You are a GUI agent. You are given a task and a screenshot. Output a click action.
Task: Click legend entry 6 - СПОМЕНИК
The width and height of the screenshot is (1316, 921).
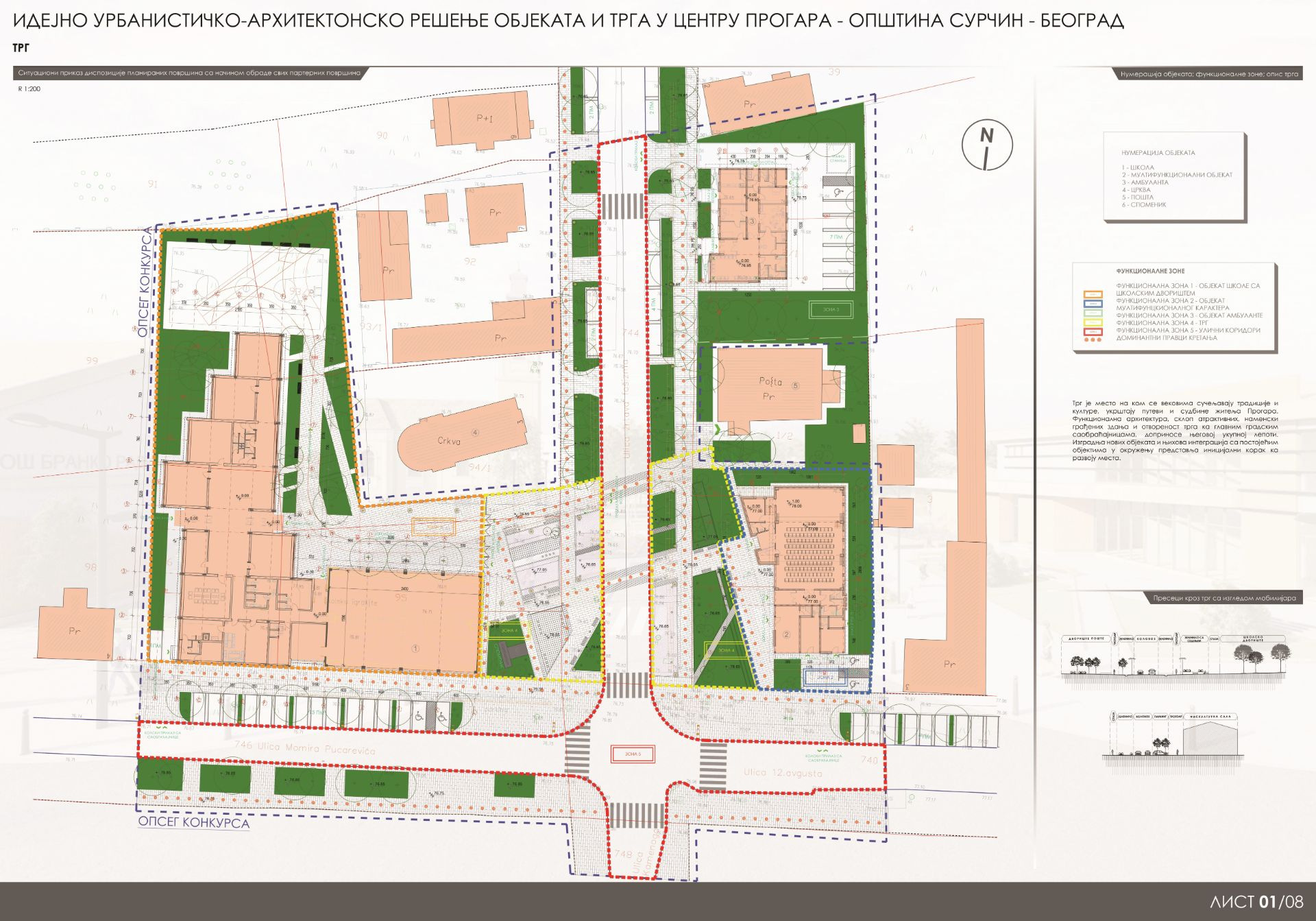tap(1143, 205)
